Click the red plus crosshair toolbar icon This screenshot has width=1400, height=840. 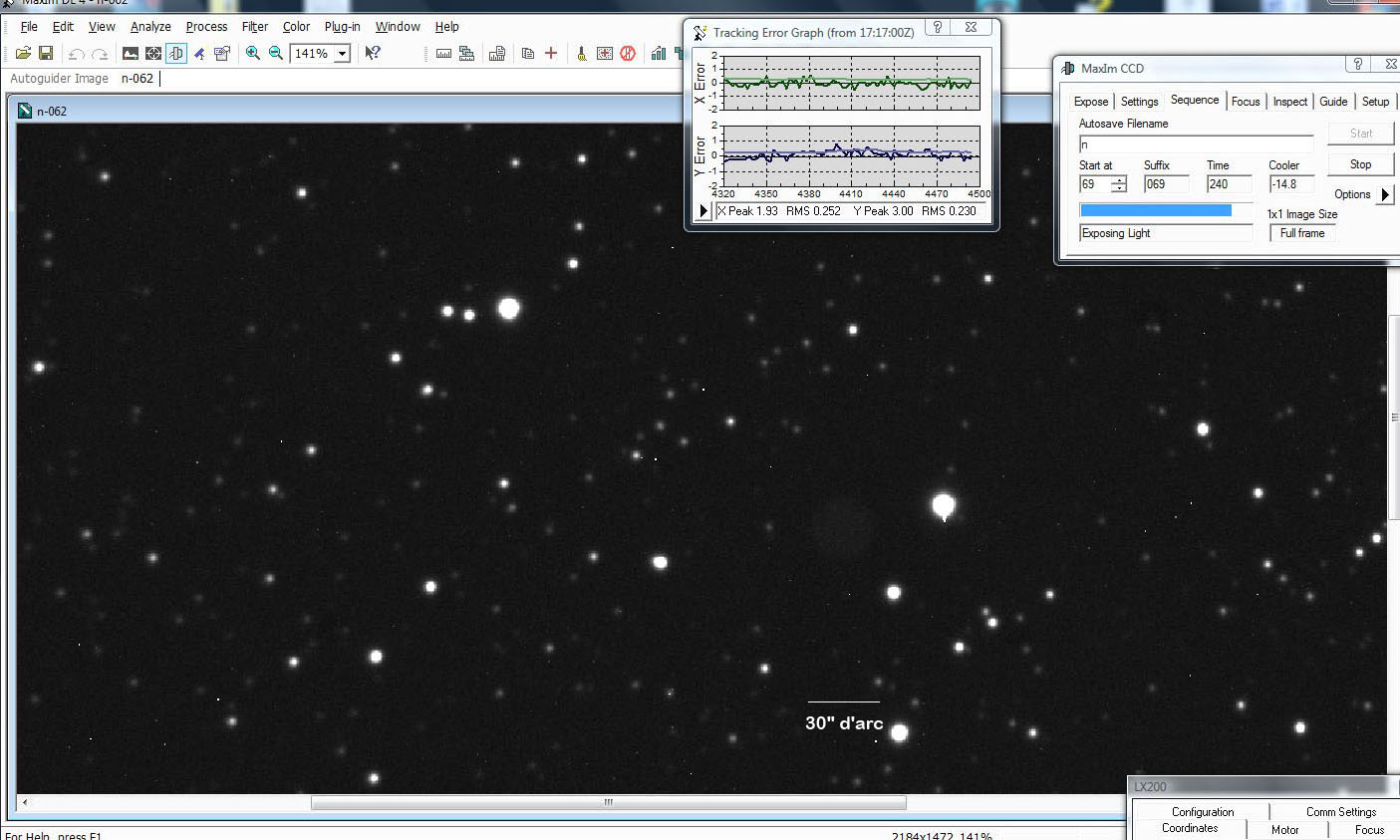tap(551, 54)
